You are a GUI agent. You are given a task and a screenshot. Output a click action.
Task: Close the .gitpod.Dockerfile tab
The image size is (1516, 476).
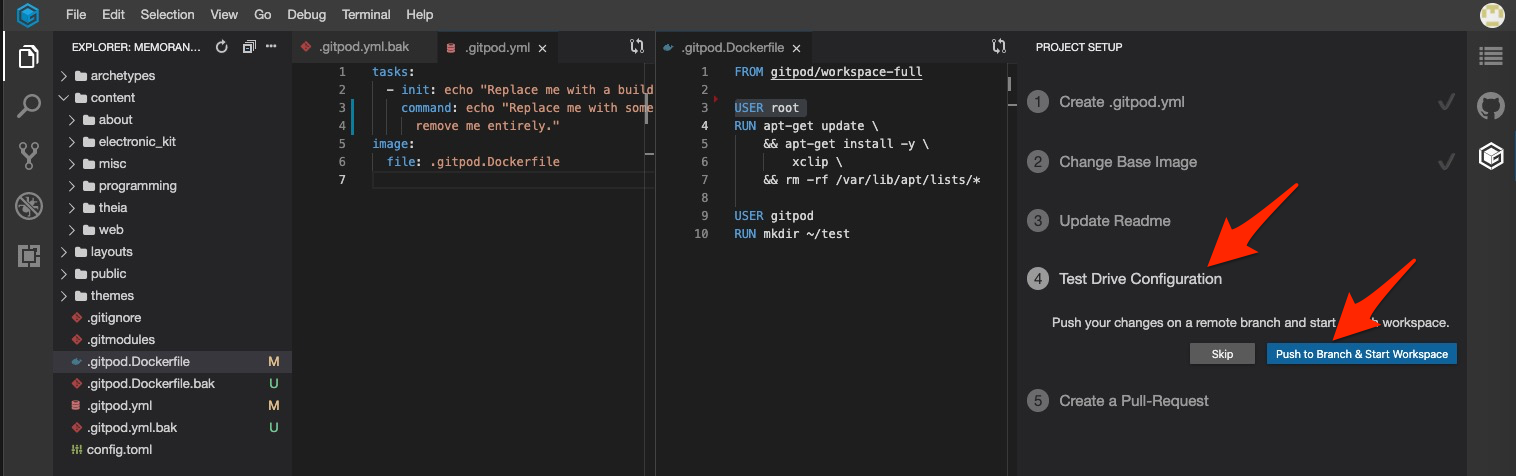pyautogui.click(x=795, y=47)
